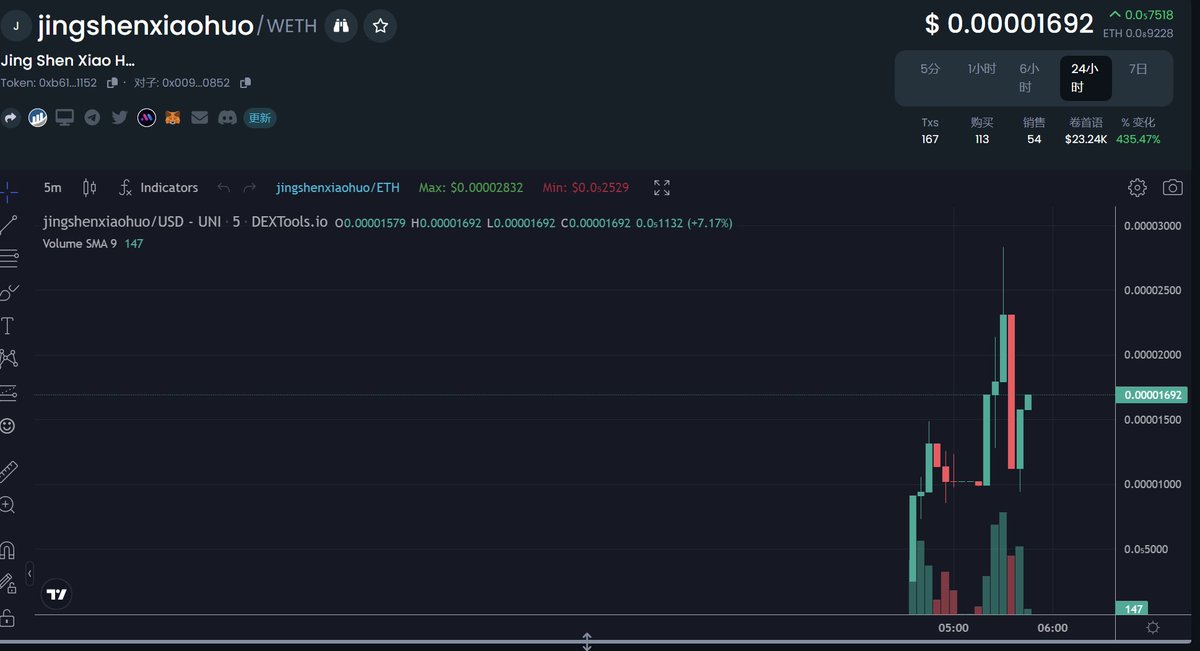Screen dimensions: 1200x651
Task: Switch chart to jingshenxiaohuo/ETH pricing
Action: point(338,187)
